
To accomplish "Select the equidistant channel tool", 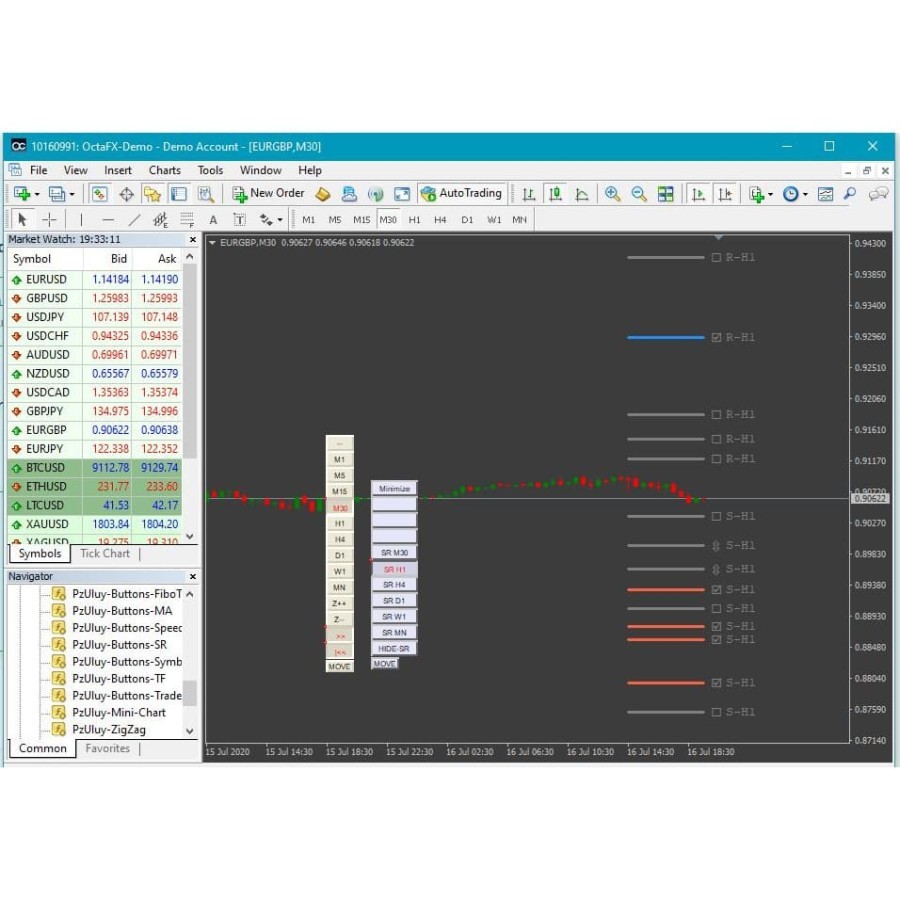I will point(161,219).
